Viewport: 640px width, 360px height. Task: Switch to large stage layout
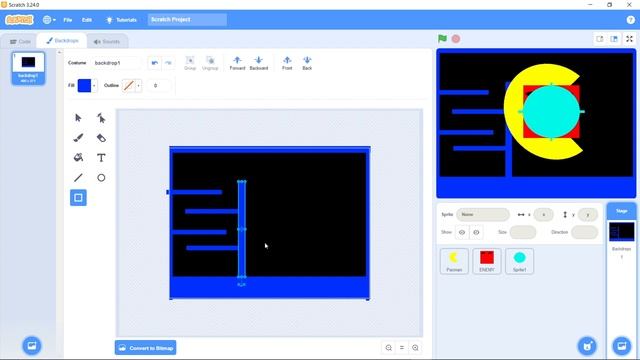(614, 39)
